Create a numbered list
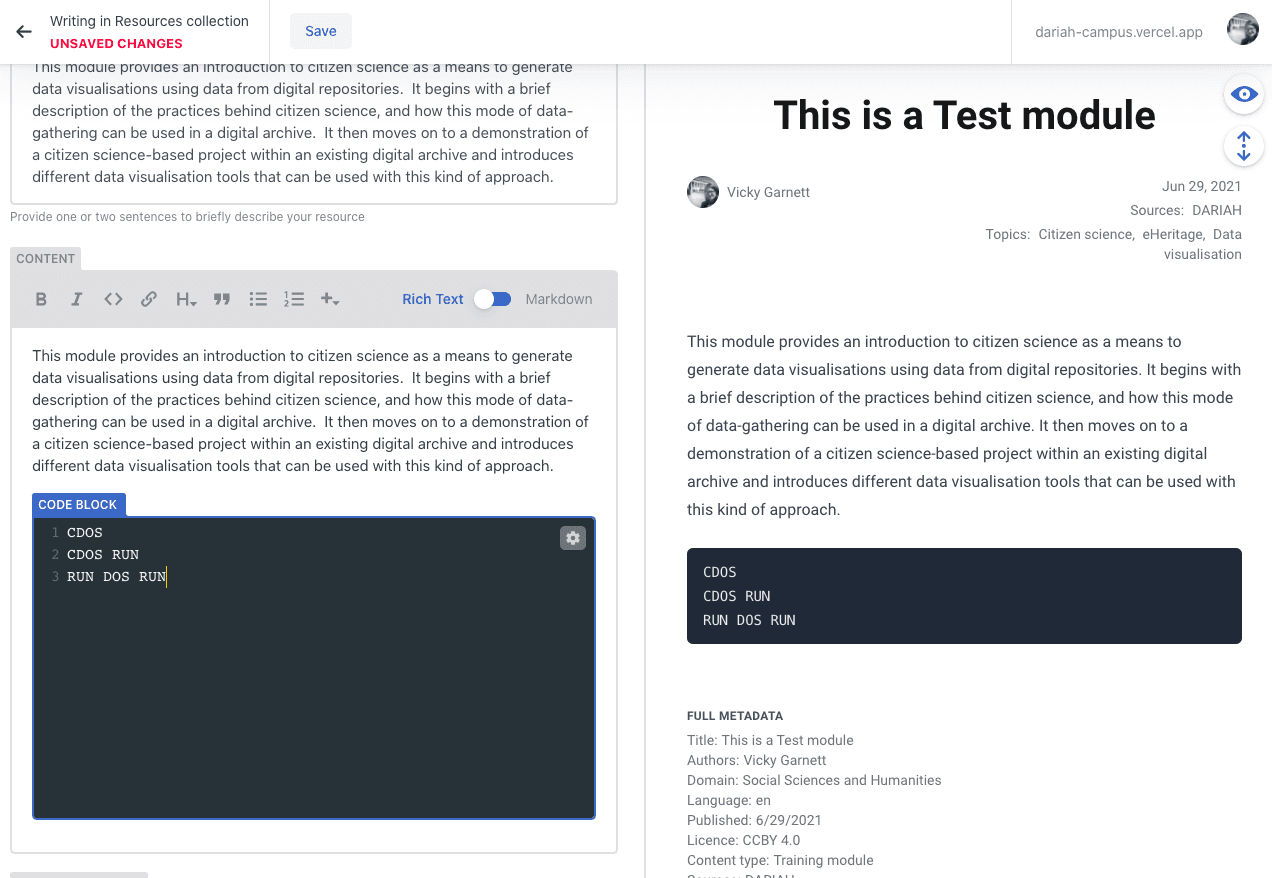 click(294, 299)
